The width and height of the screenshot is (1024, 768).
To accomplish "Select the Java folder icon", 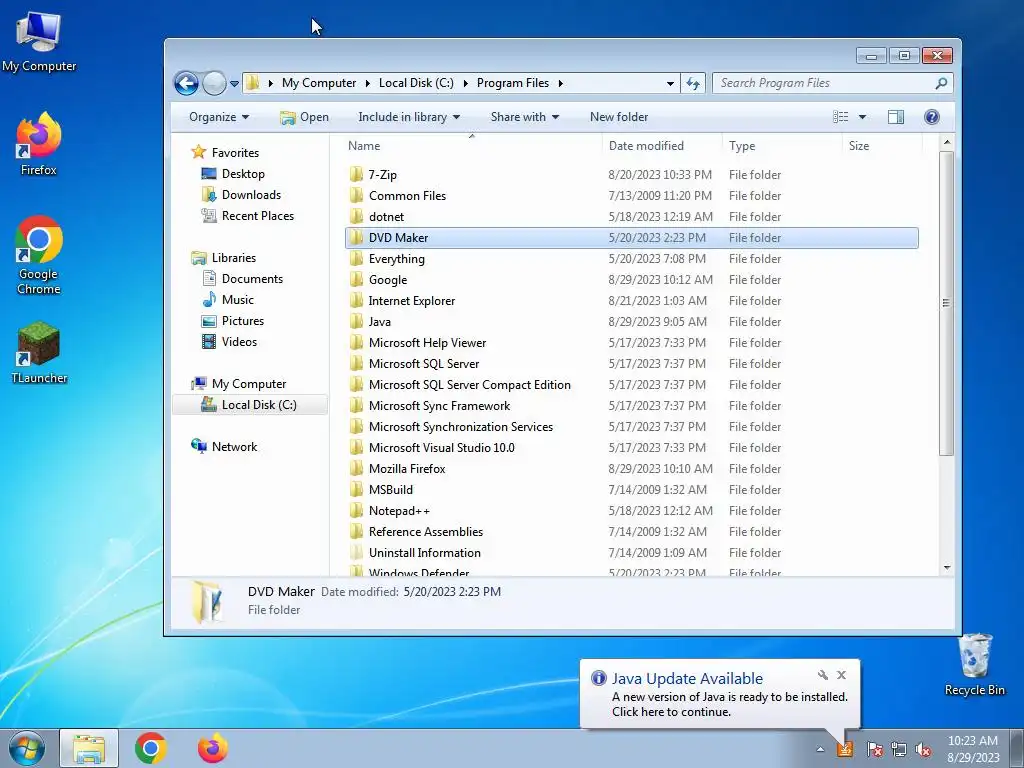I will pos(356,321).
